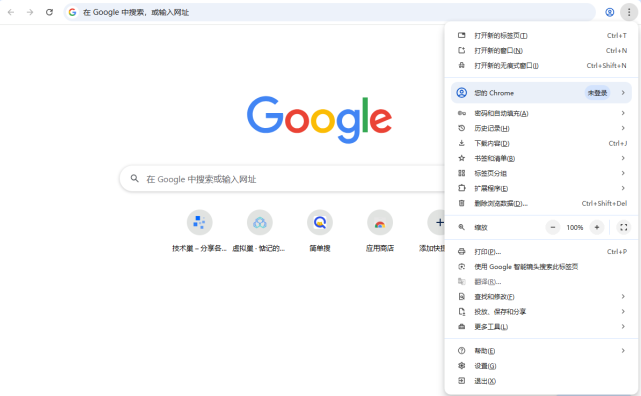Expand the bookmarks and lists submenu arrow
The image size is (641, 396).
[623, 158]
